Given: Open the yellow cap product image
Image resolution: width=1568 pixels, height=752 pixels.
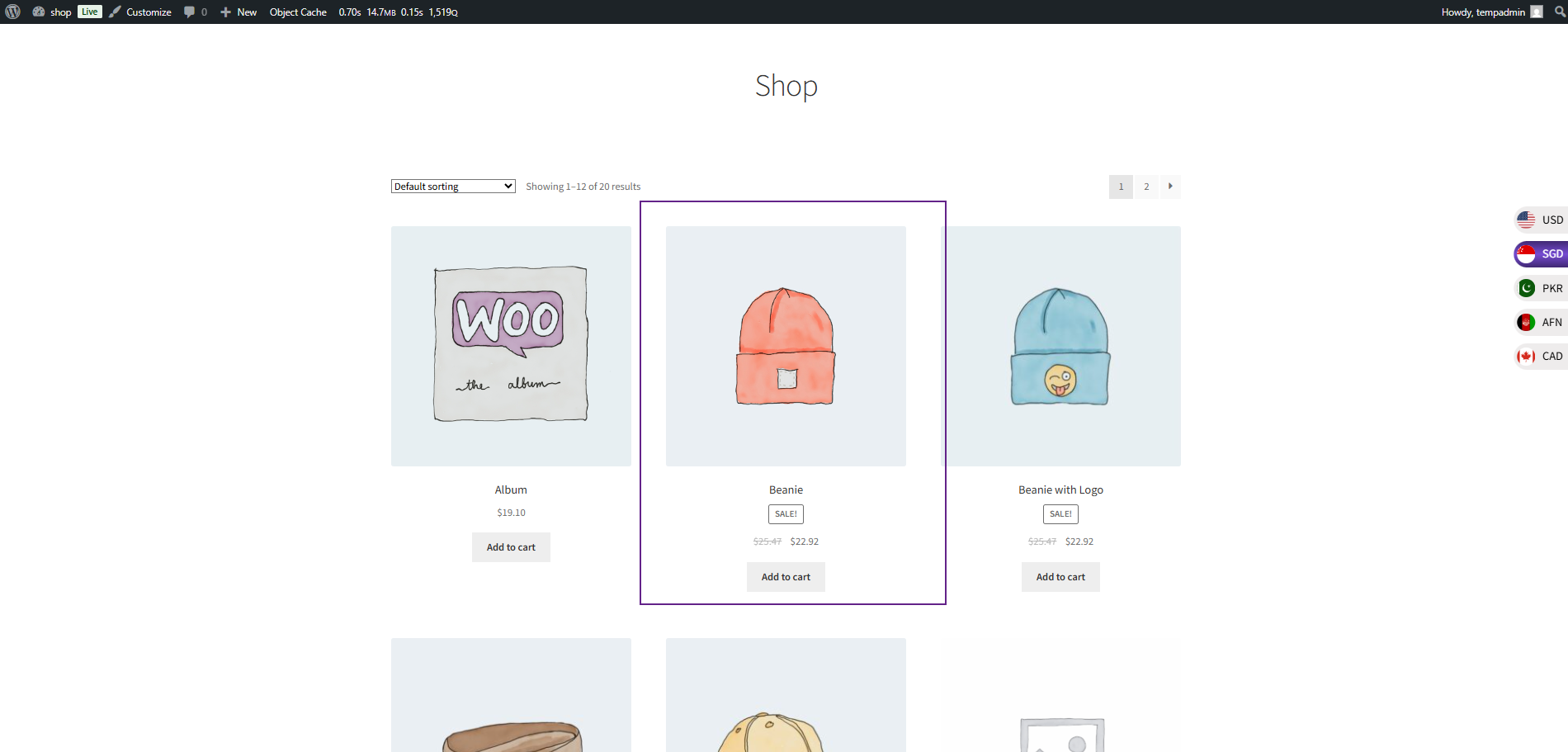Looking at the screenshot, I should pyautogui.click(x=786, y=695).
